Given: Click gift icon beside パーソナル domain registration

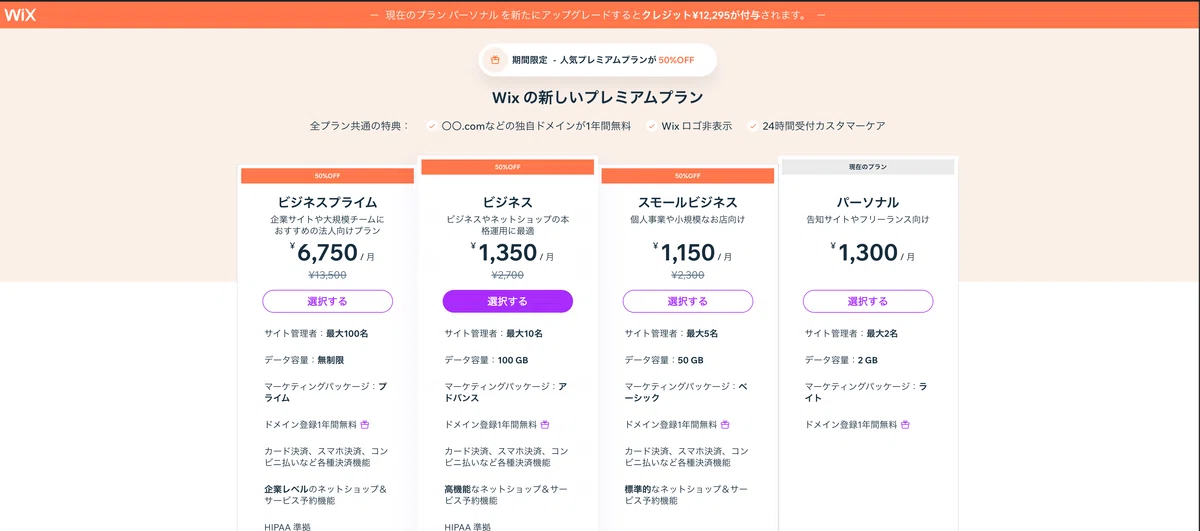Looking at the screenshot, I should coord(905,424).
